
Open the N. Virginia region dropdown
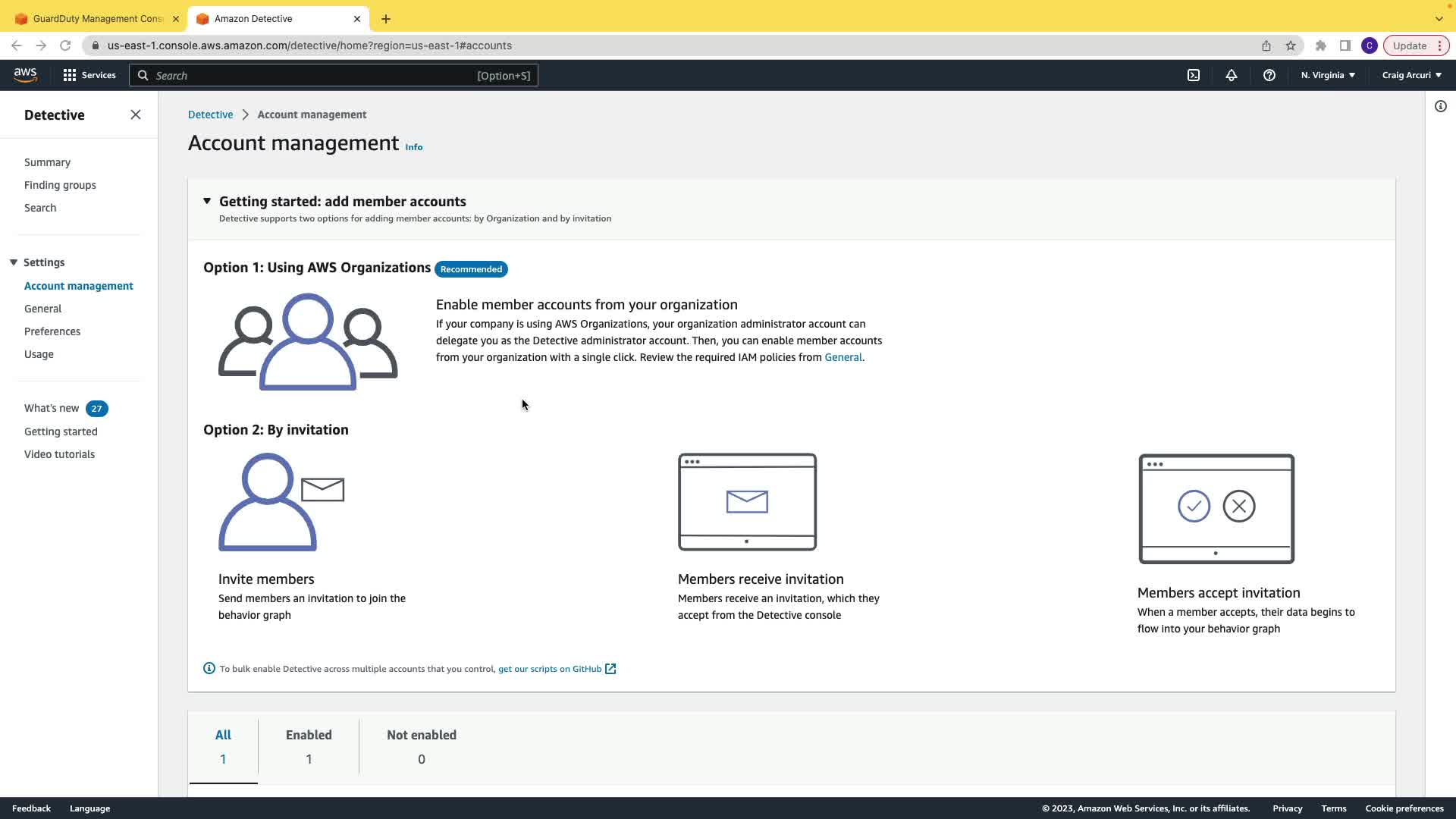point(1328,75)
